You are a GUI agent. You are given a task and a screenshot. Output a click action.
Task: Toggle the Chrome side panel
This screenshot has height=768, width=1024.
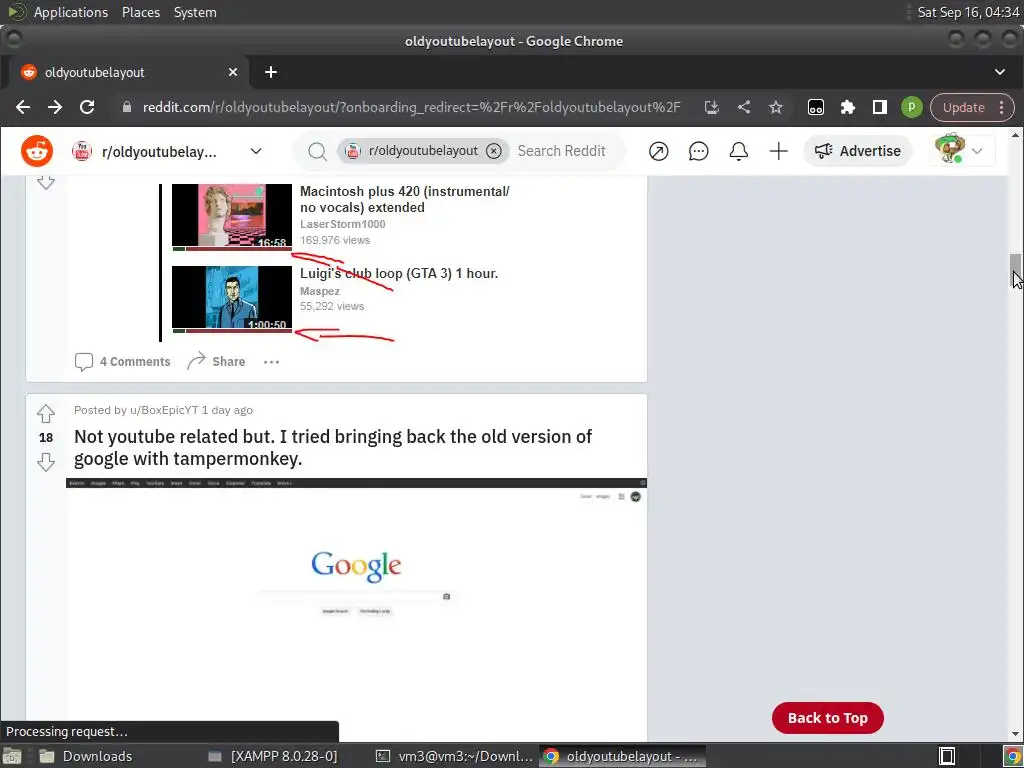880,107
